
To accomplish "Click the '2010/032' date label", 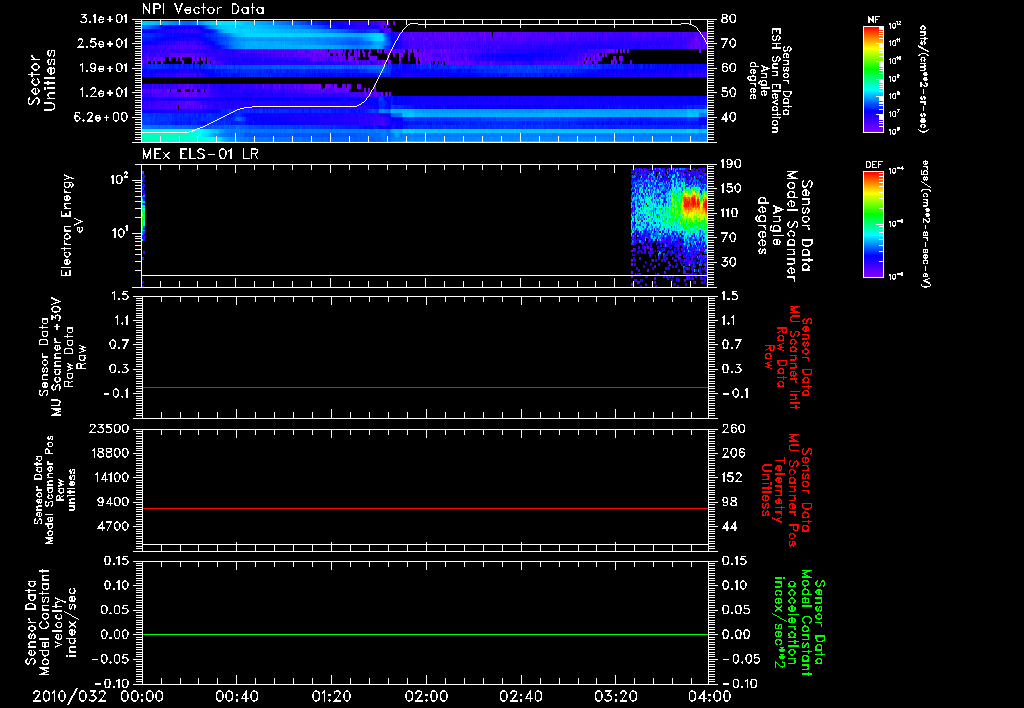I will coord(69,696).
